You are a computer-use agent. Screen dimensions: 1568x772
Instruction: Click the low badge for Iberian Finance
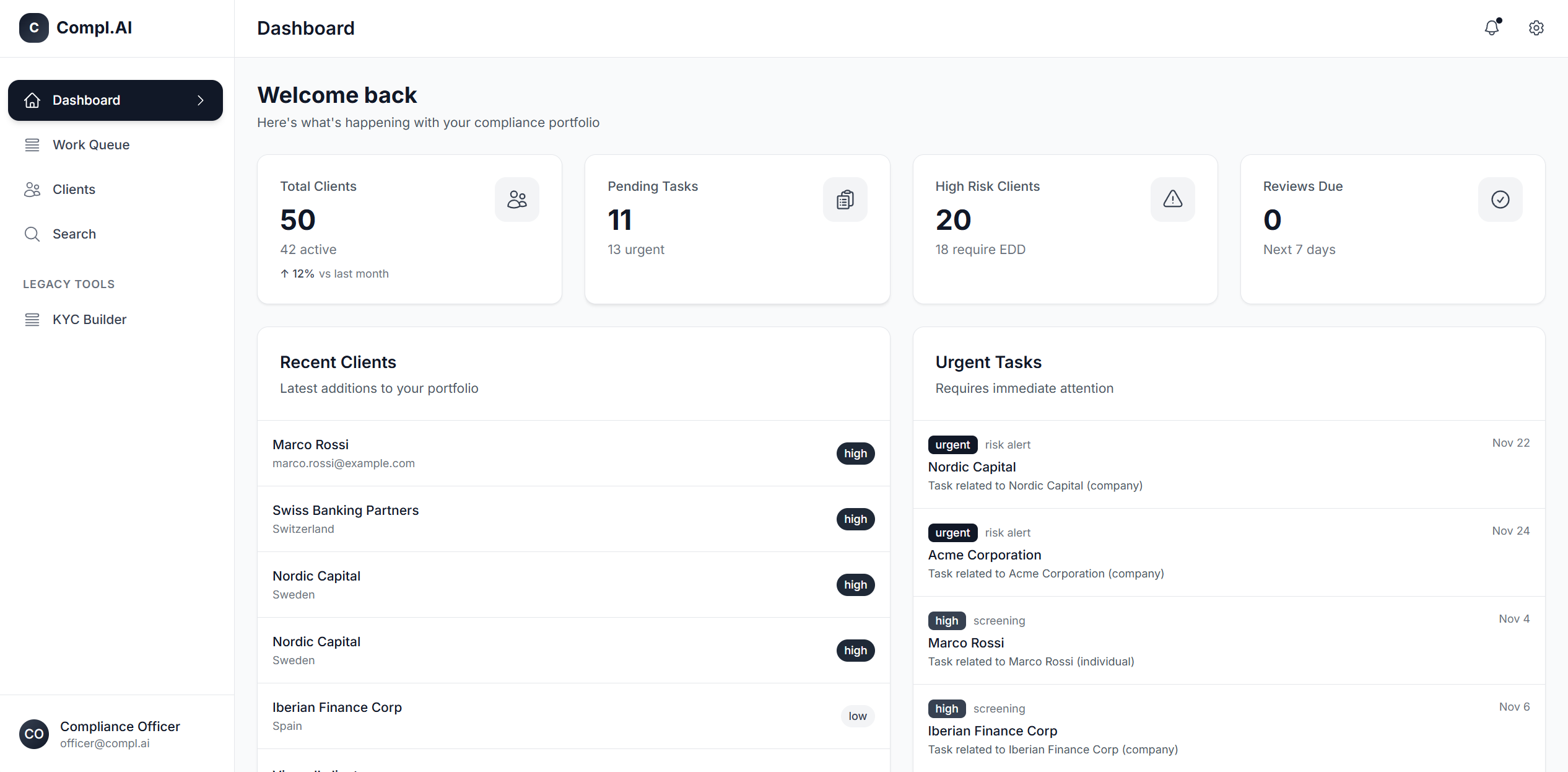pos(857,716)
